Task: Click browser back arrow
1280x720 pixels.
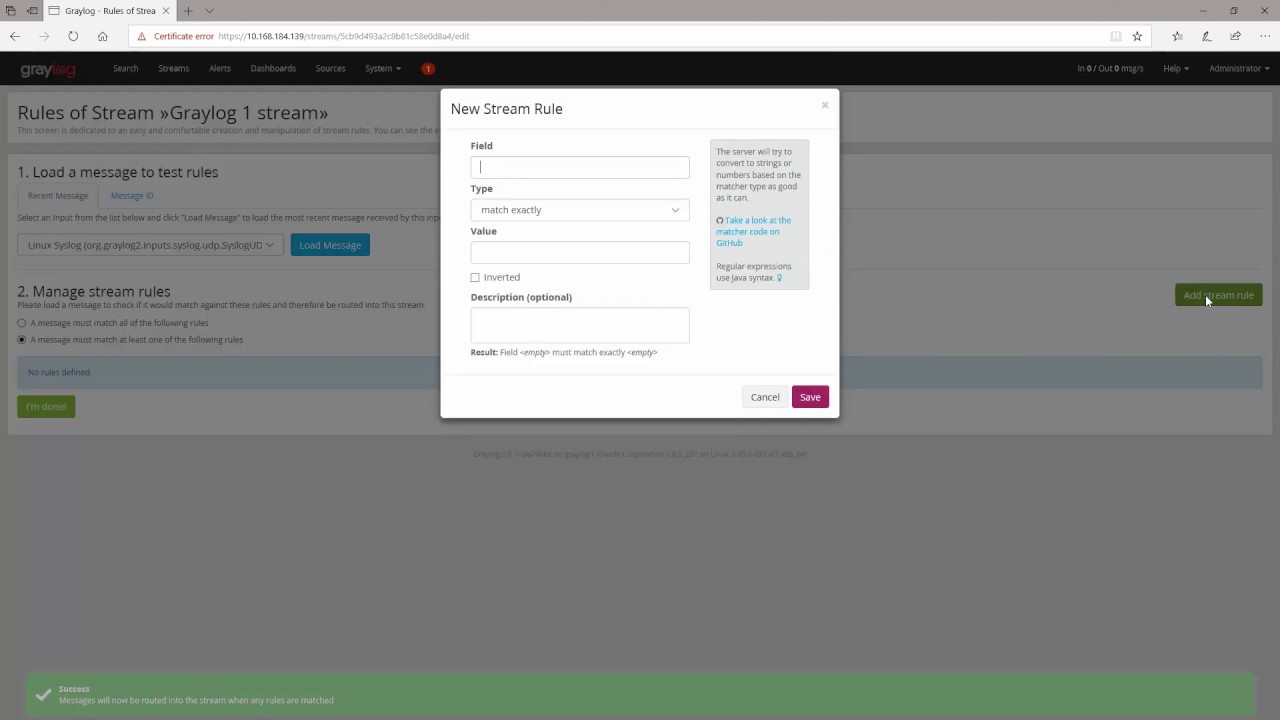Action: tap(15, 36)
